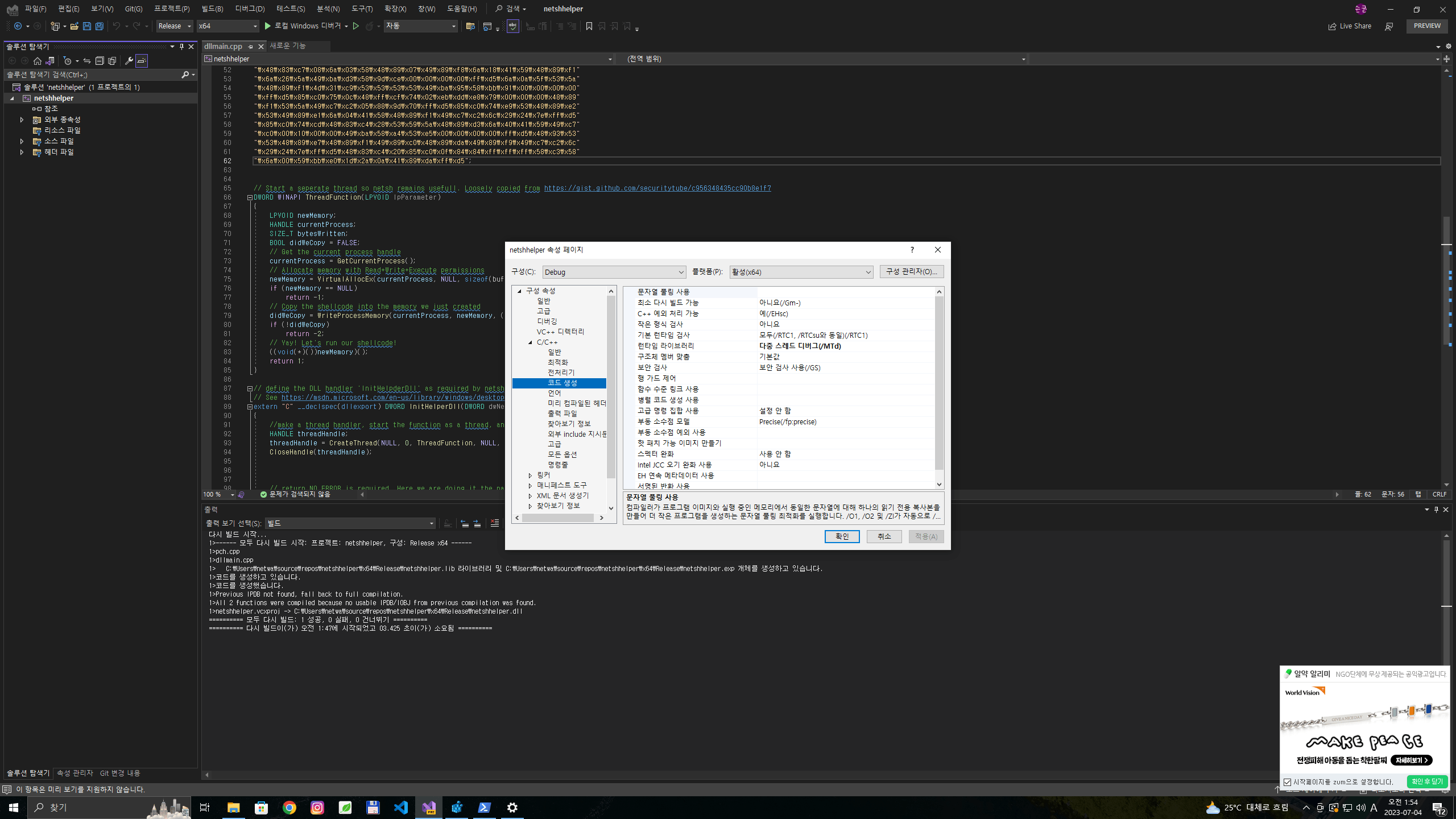1456x819 pixels.
Task: Click Solution Explorer search magnifier icon
Action: (185, 75)
